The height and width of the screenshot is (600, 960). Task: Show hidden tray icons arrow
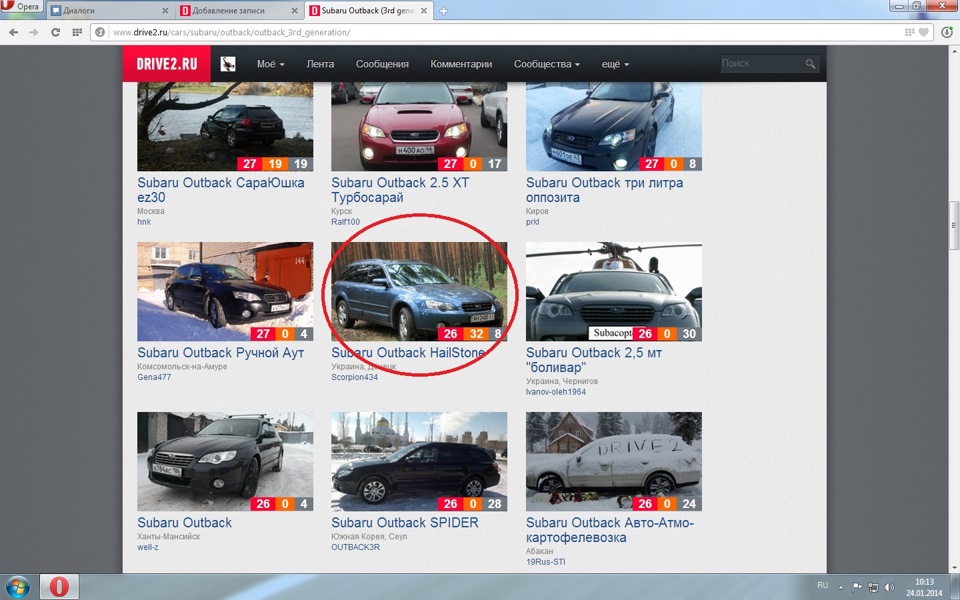coord(841,587)
